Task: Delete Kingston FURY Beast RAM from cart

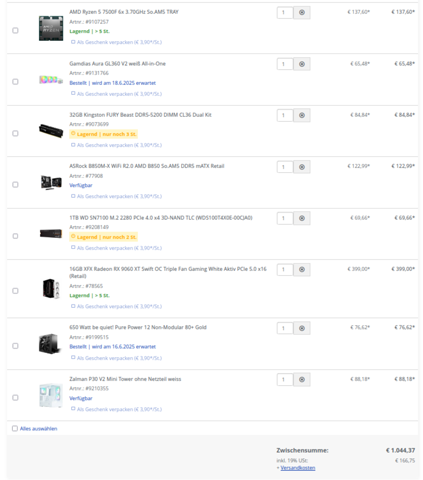Action: pos(302,115)
